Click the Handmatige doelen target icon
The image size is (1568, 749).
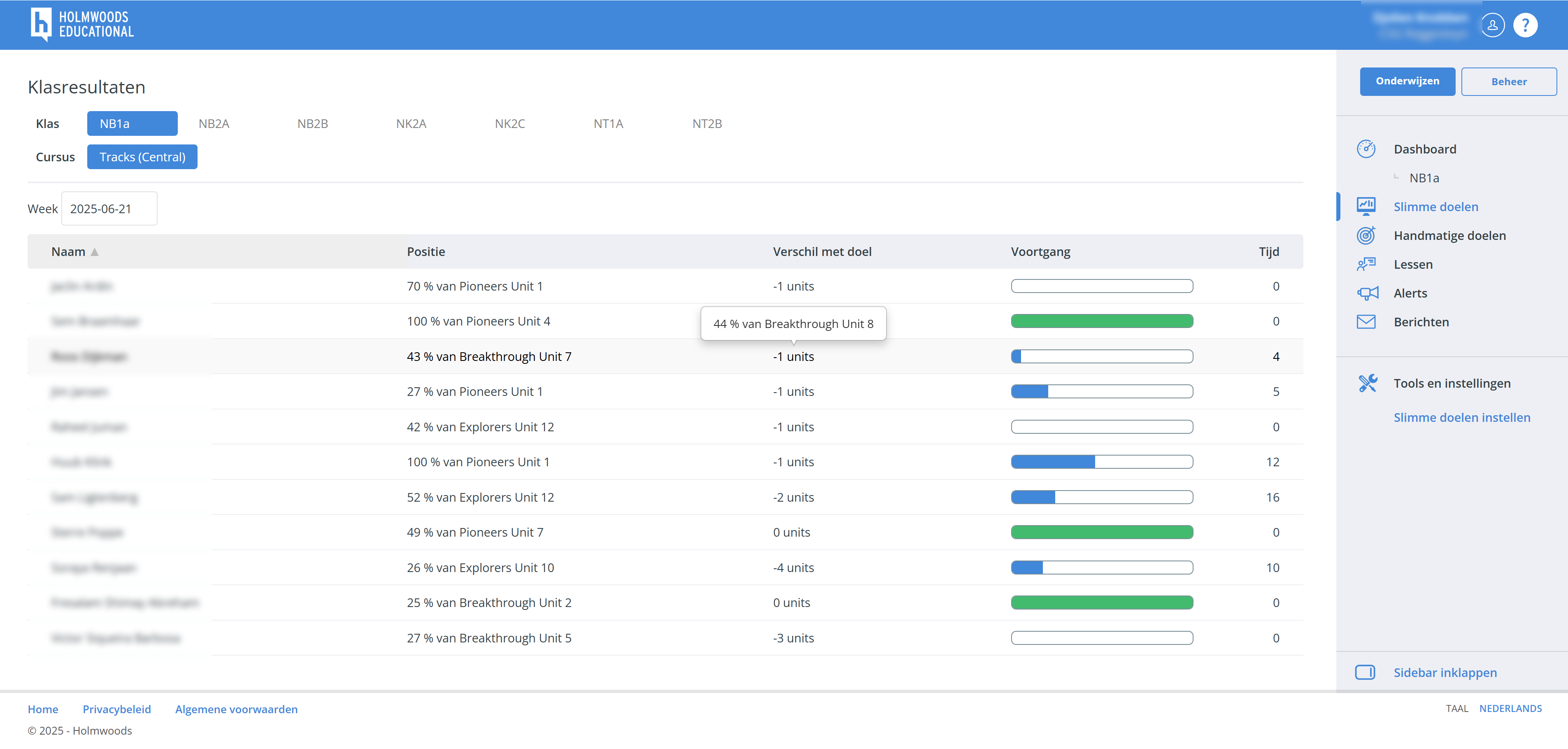[x=1366, y=235]
